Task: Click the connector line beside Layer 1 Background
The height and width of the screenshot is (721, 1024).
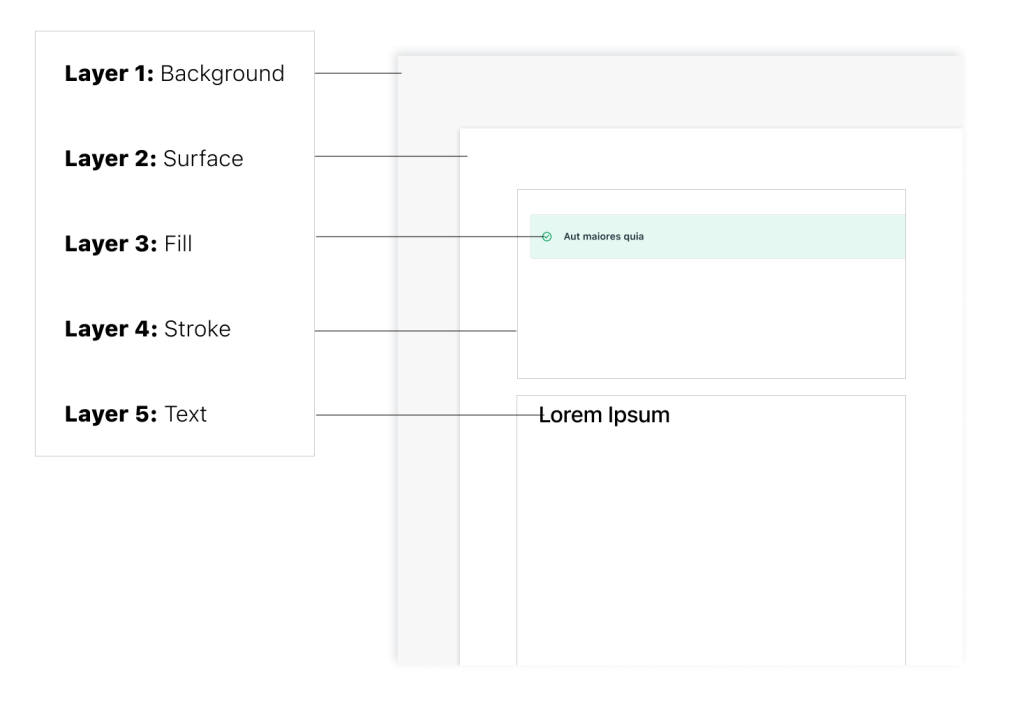Action: (357, 73)
